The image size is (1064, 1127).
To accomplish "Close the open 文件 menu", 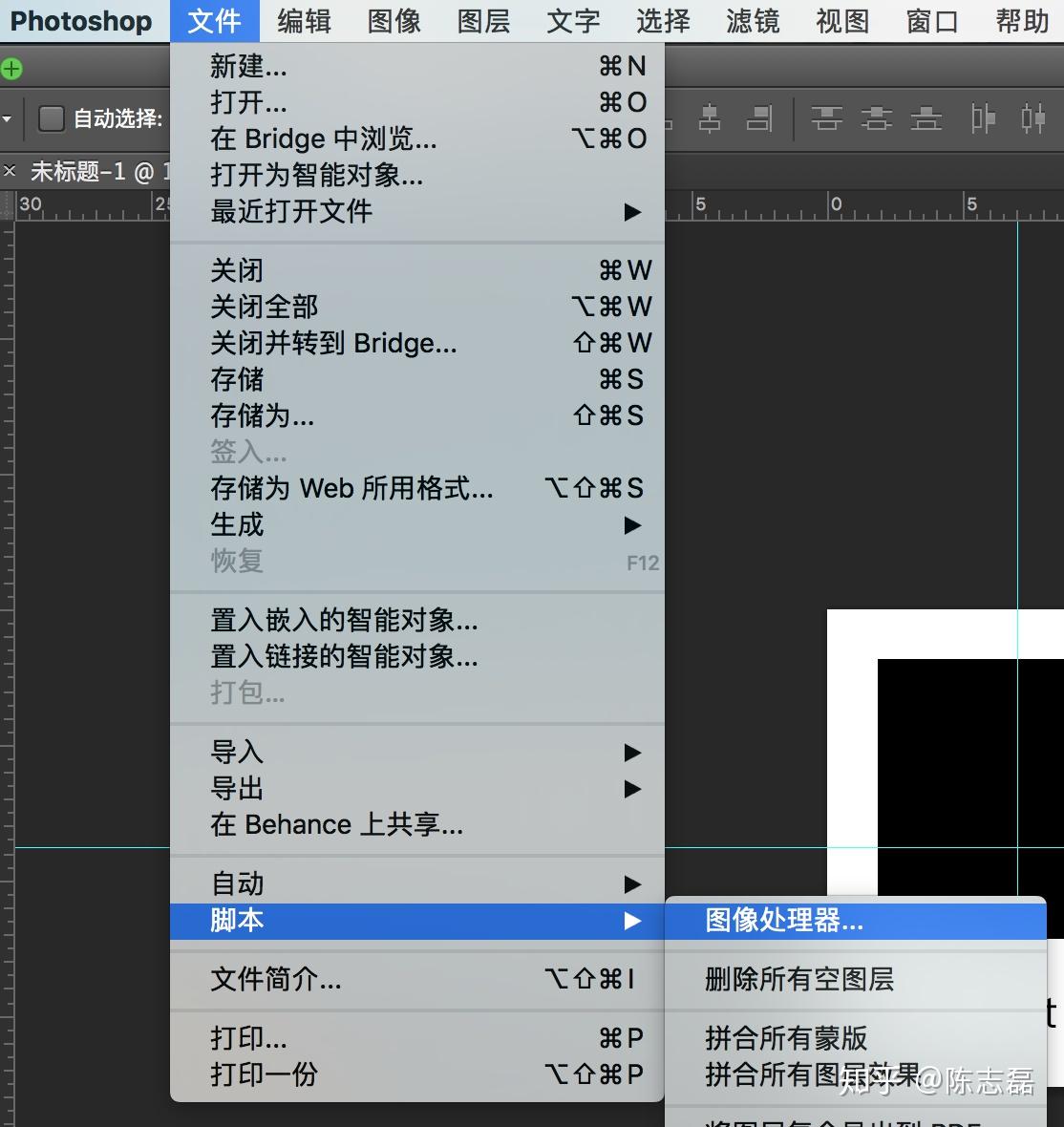I will click(214, 21).
